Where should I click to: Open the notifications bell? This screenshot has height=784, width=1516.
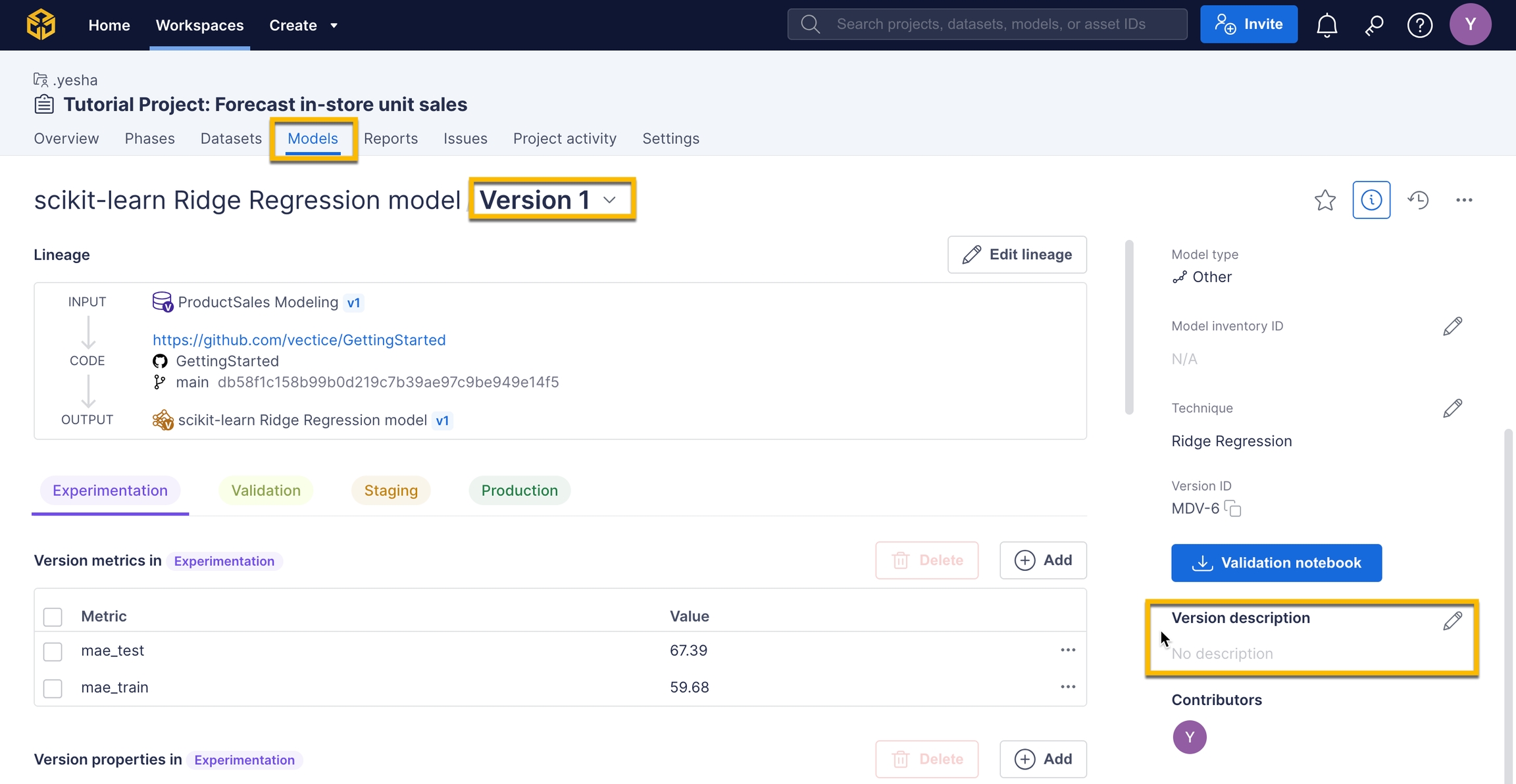[1326, 25]
